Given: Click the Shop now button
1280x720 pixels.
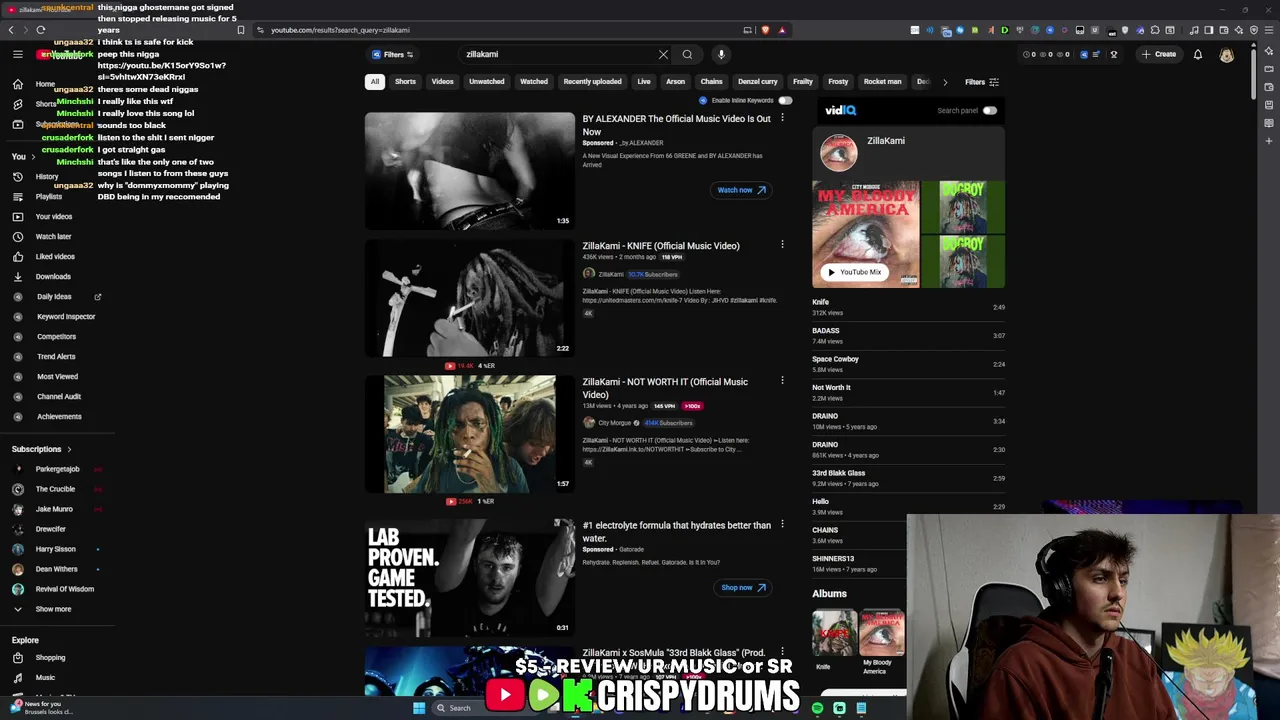Looking at the screenshot, I should click(x=743, y=588).
